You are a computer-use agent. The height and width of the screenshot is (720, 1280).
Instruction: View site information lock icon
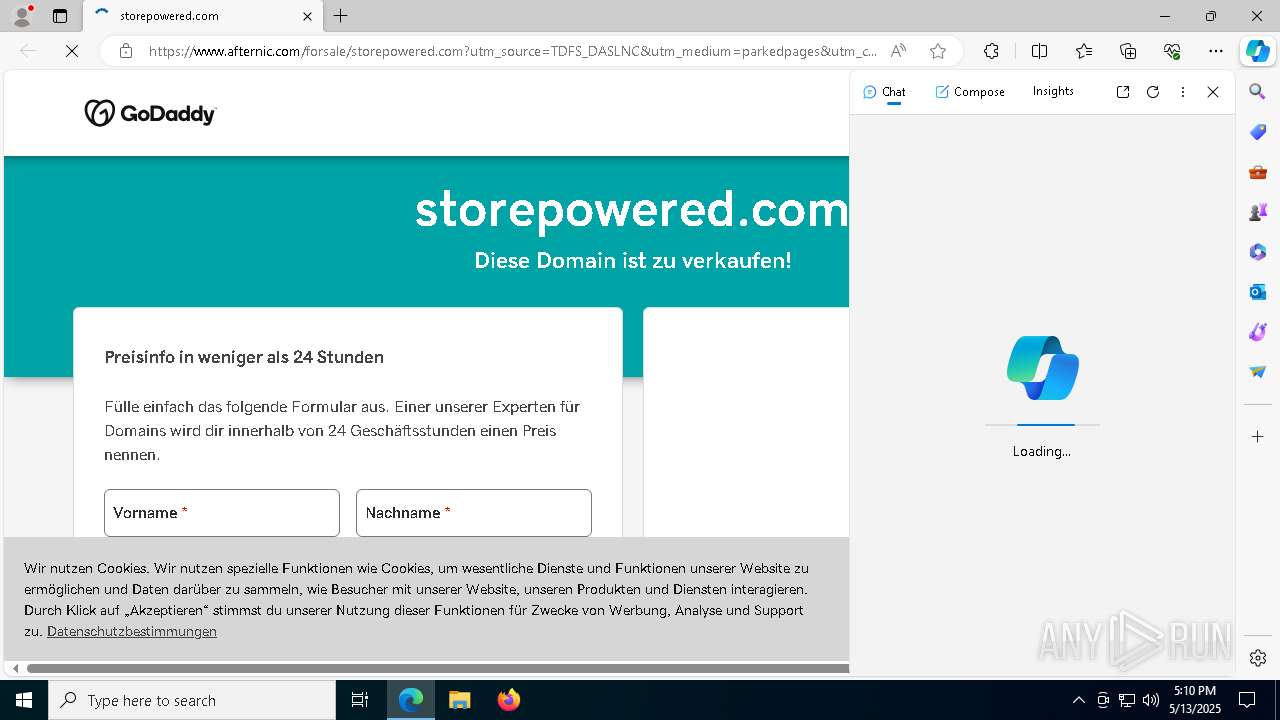pyautogui.click(x=126, y=51)
